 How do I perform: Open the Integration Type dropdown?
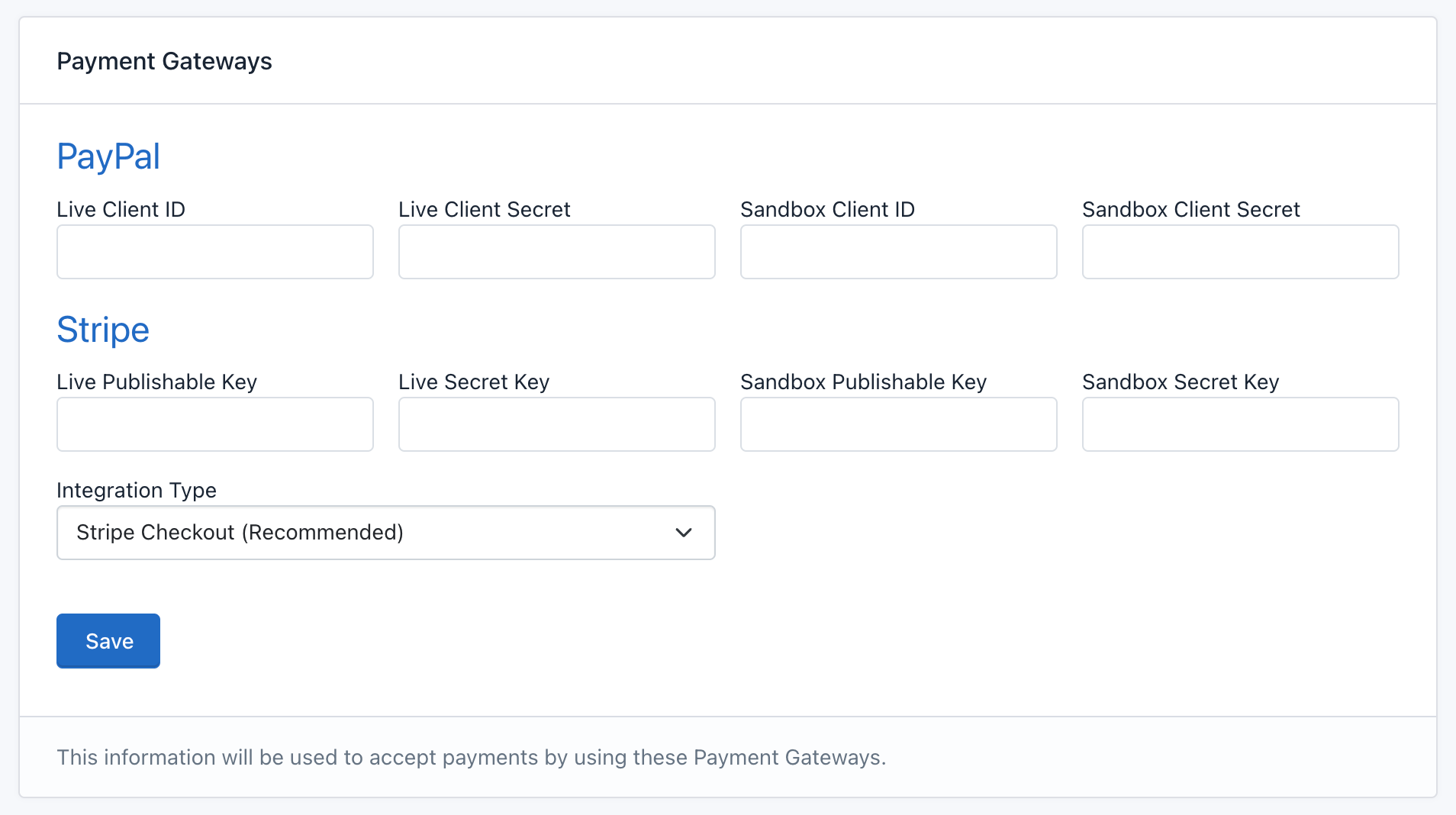[385, 533]
